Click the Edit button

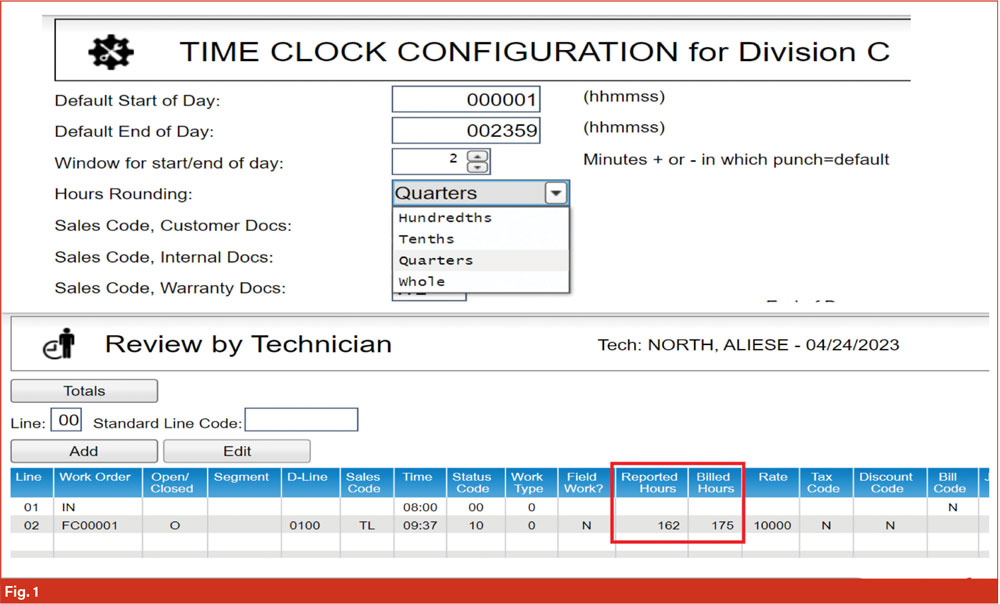[x=237, y=451]
